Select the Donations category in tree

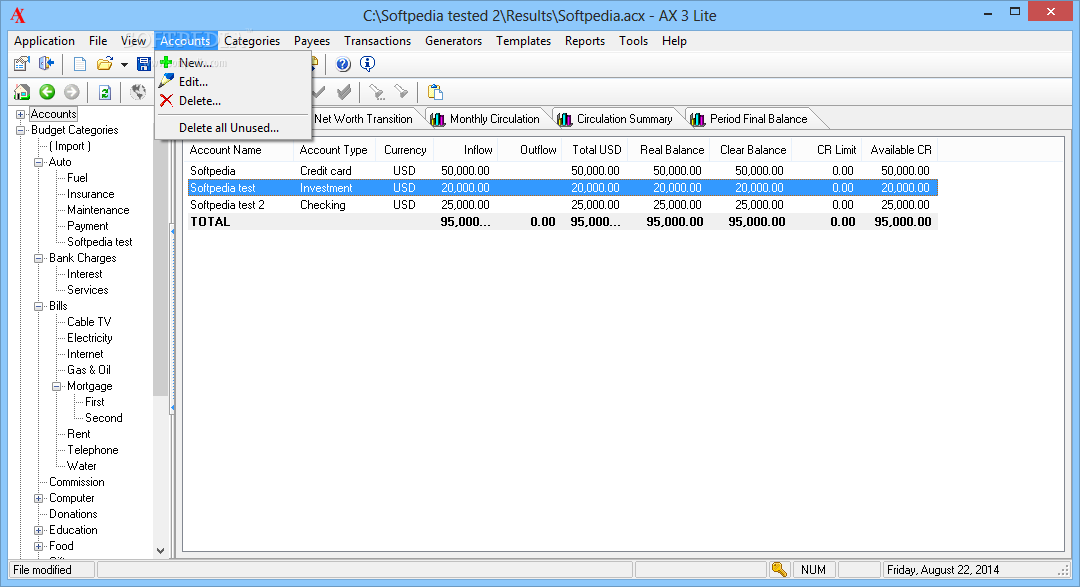[x=73, y=514]
